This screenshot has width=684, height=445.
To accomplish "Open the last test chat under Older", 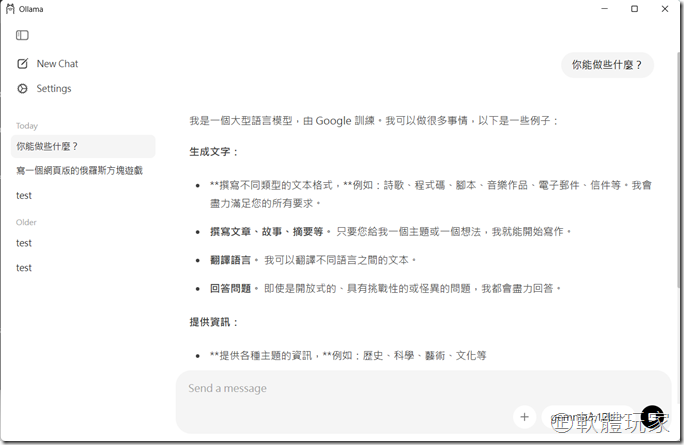I will [24, 268].
